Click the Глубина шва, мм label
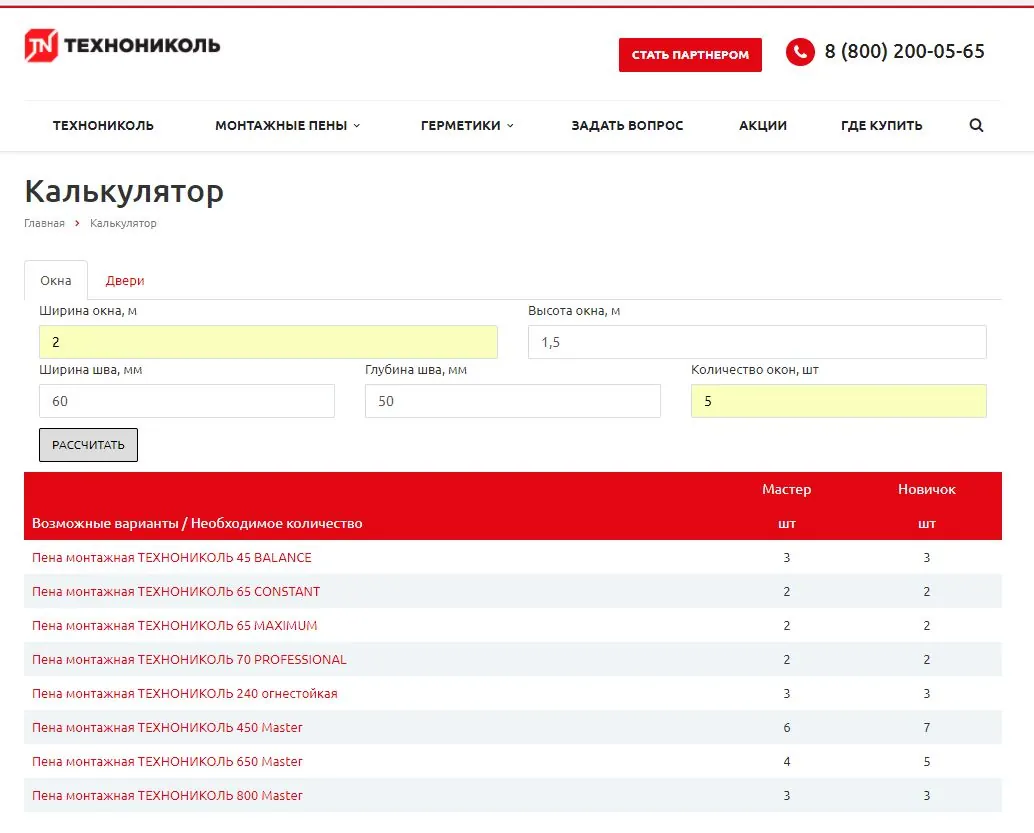This screenshot has width=1034, height=833. click(415, 370)
